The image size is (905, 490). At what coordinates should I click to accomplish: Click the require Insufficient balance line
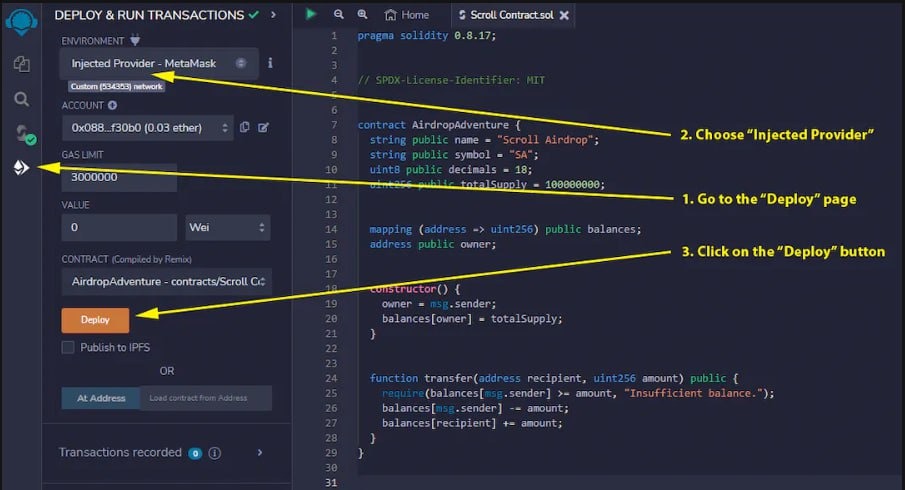pos(578,393)
